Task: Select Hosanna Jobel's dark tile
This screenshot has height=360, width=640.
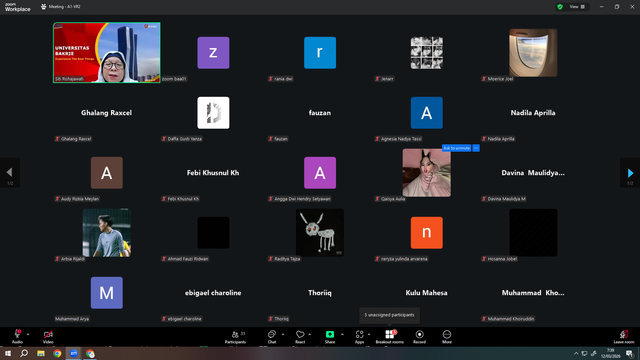Action: [x=533, y=233]
